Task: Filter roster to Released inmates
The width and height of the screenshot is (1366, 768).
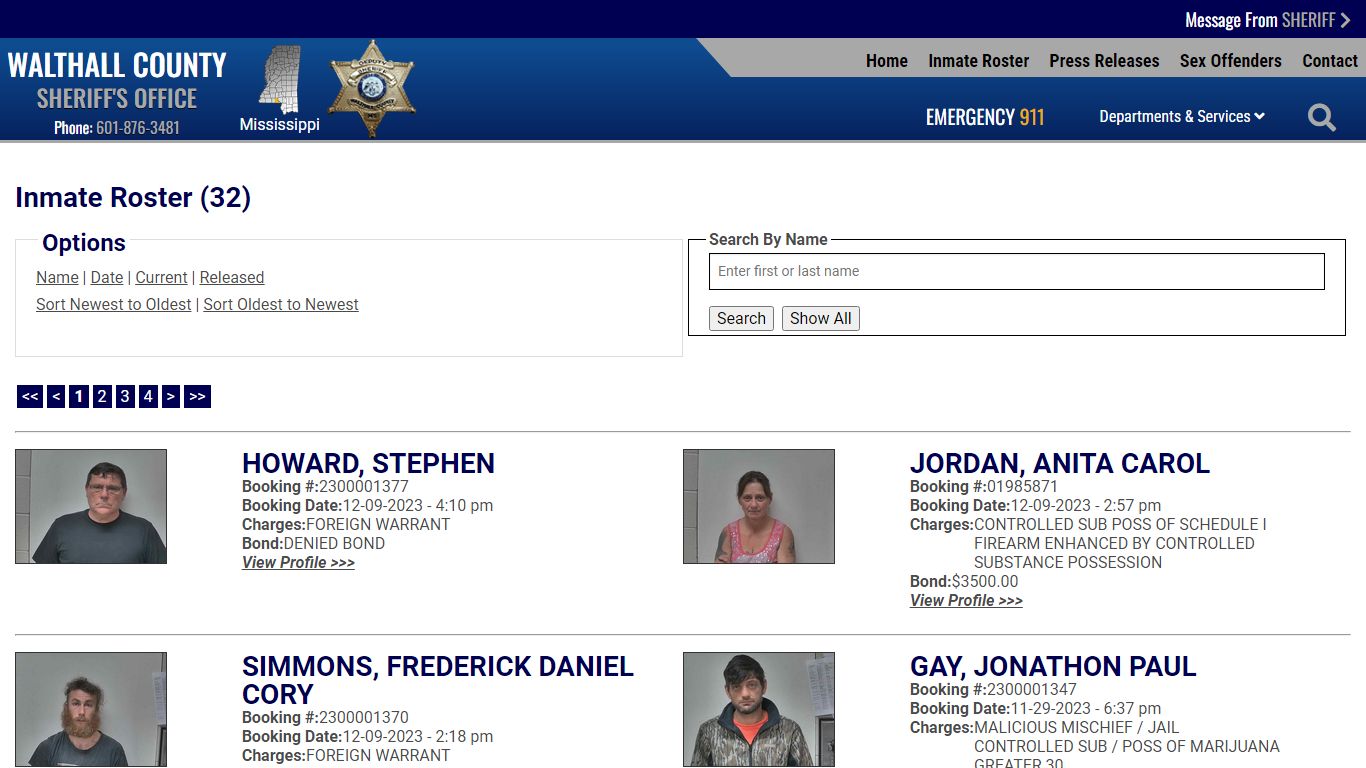Action: pyautogui.click(x=231, y=277)
